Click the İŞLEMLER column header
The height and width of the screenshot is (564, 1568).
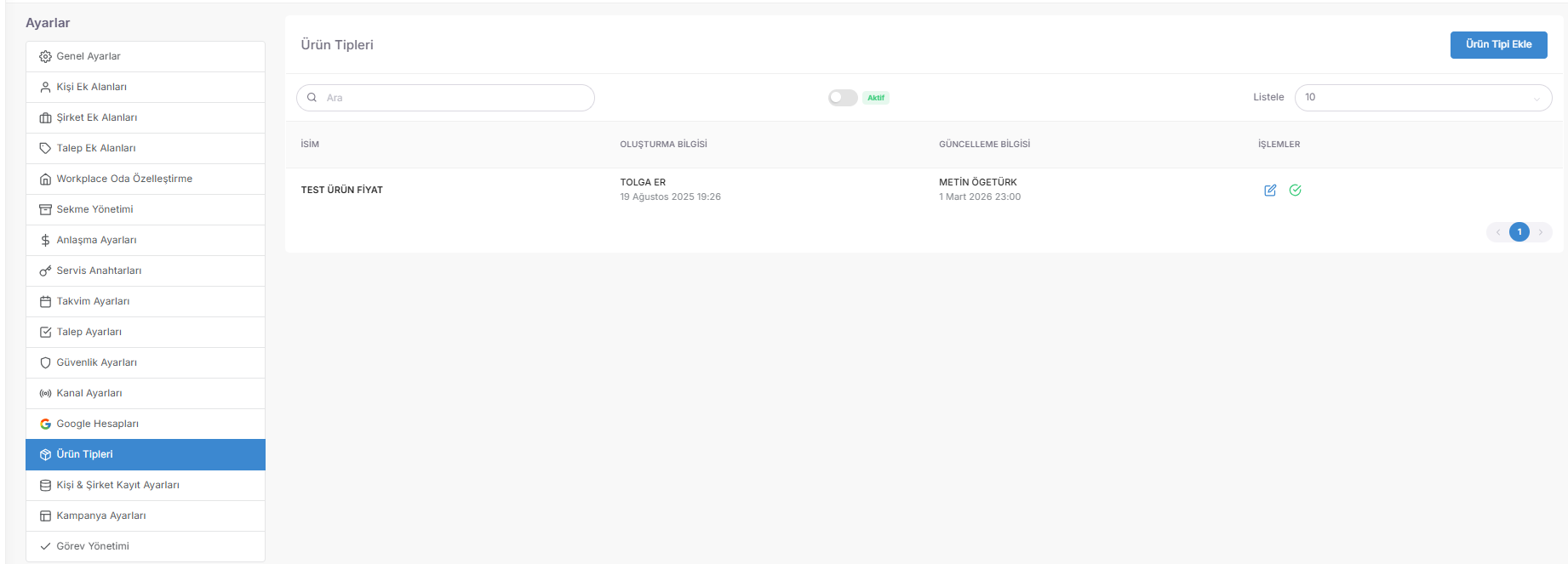(x=1279, y=145)
